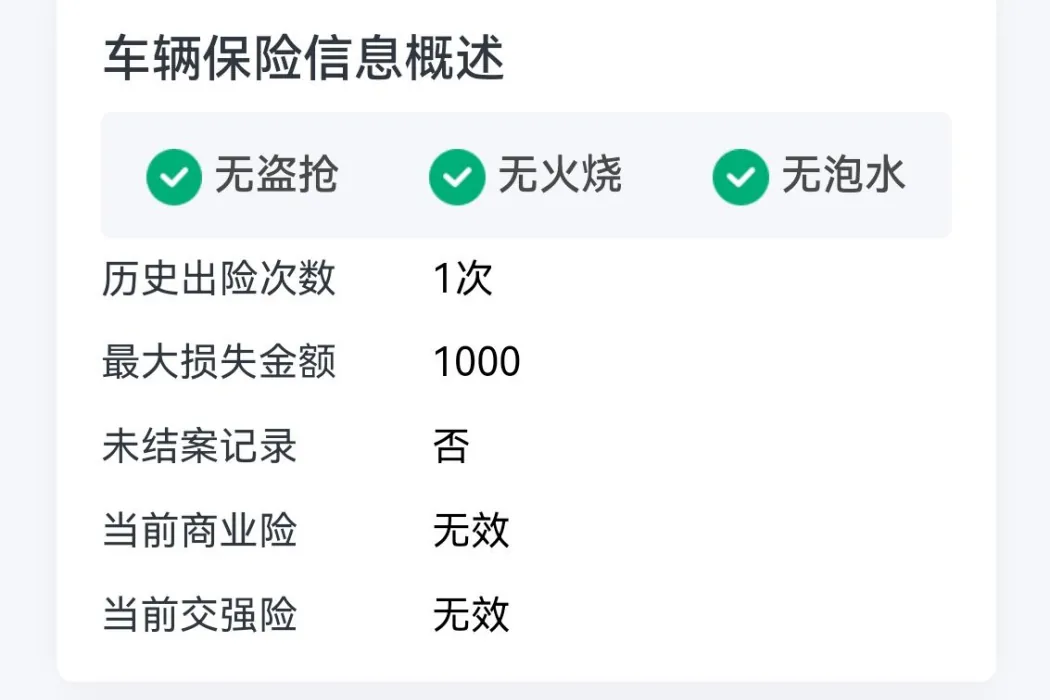1050x700 pixels.
Task: Click the gray page background below card
Action: (525, 693)
